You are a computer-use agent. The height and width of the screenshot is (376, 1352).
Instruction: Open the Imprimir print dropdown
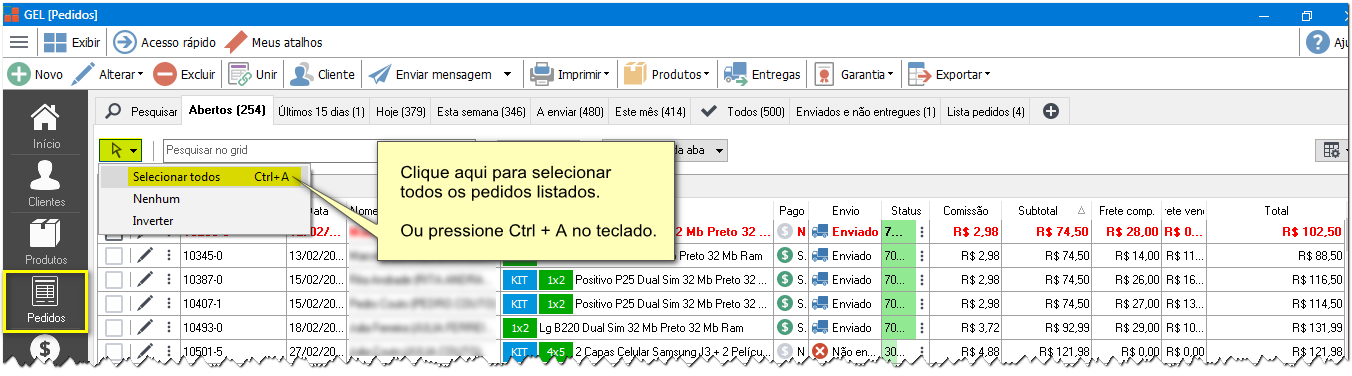pyautogui.click(x=569, y=74)
